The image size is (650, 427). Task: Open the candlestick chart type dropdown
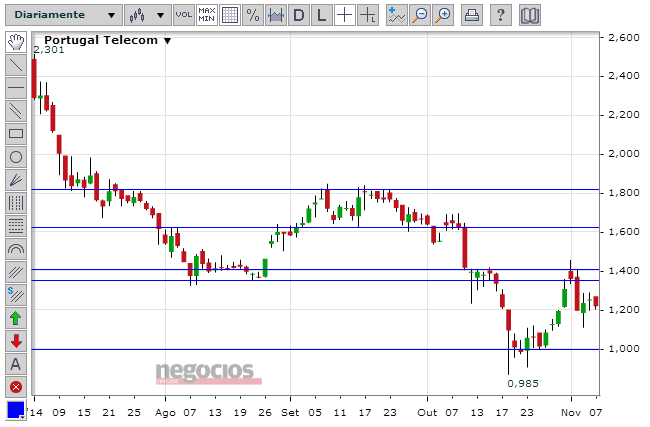coord(147,15)
